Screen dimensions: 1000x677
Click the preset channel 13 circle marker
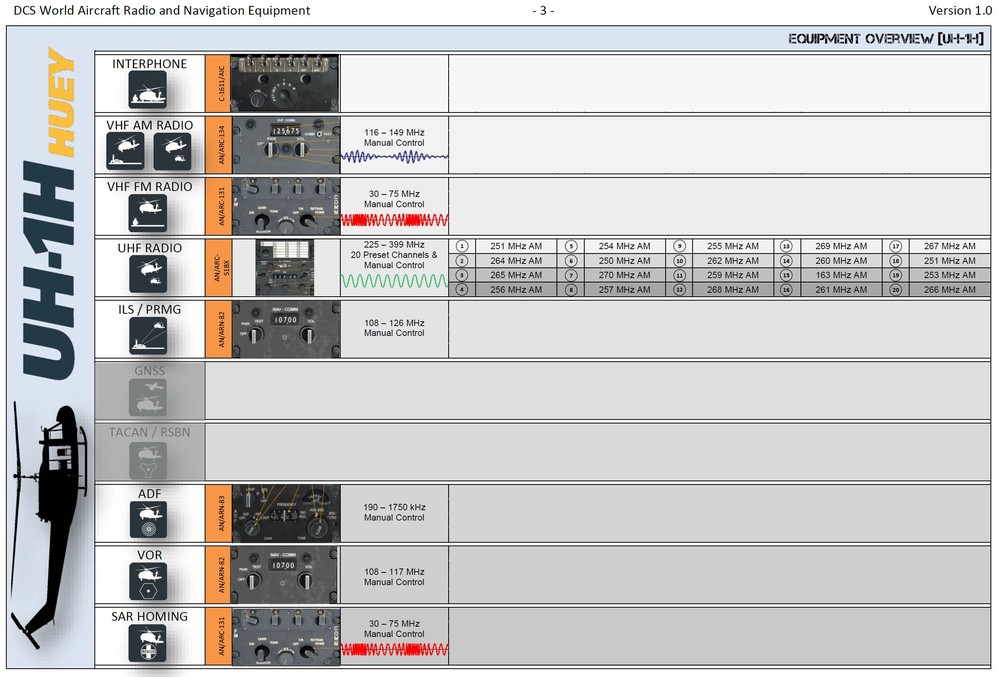point(786,246)
